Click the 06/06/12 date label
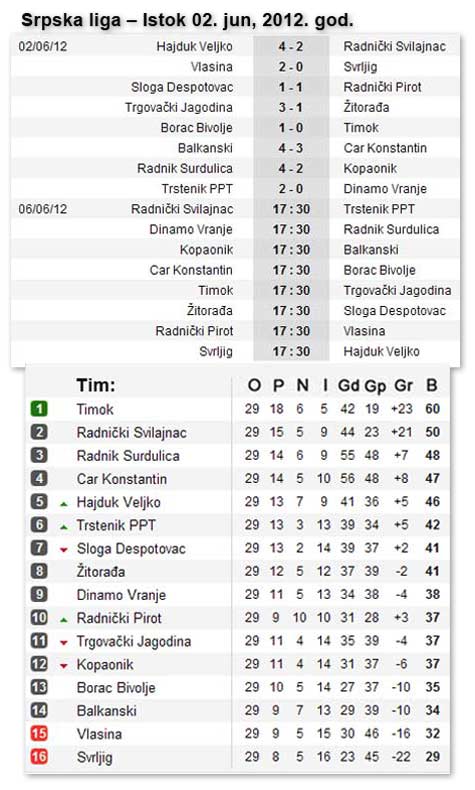475x790 pixels. (x=43, y=209)
